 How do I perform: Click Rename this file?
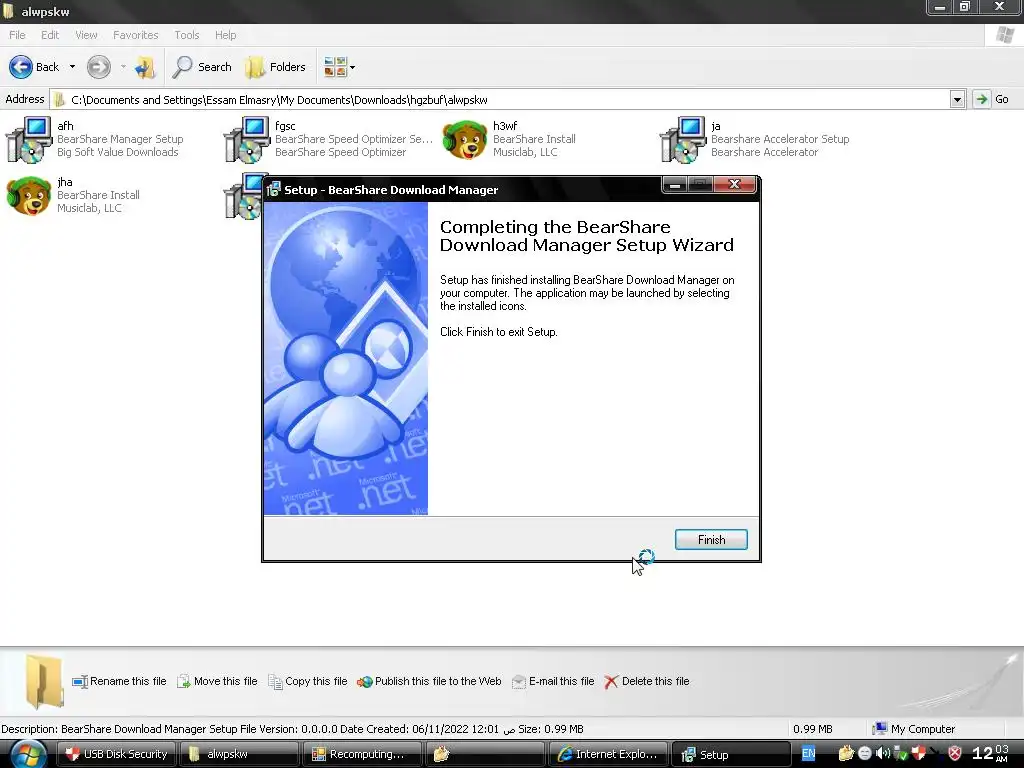pos(120,681)
